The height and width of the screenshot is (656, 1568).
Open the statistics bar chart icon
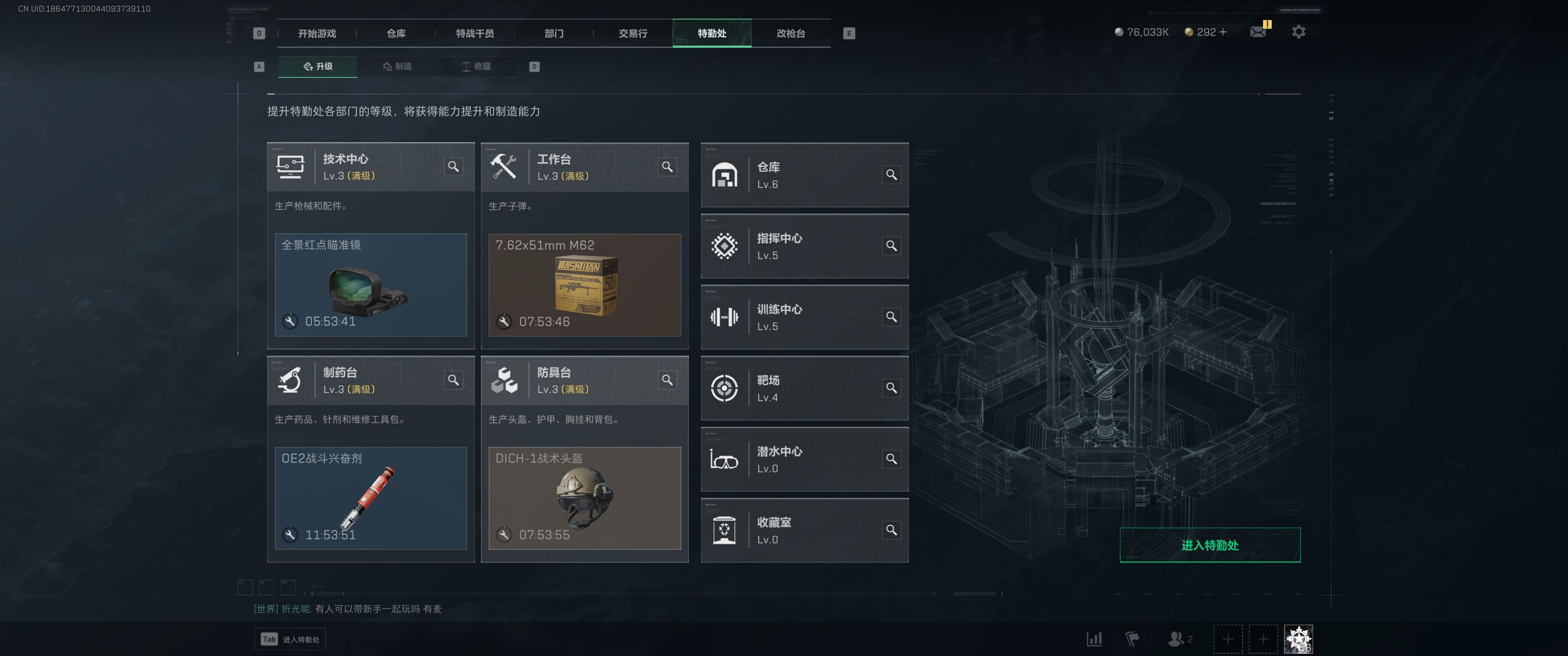point(1094,639)
